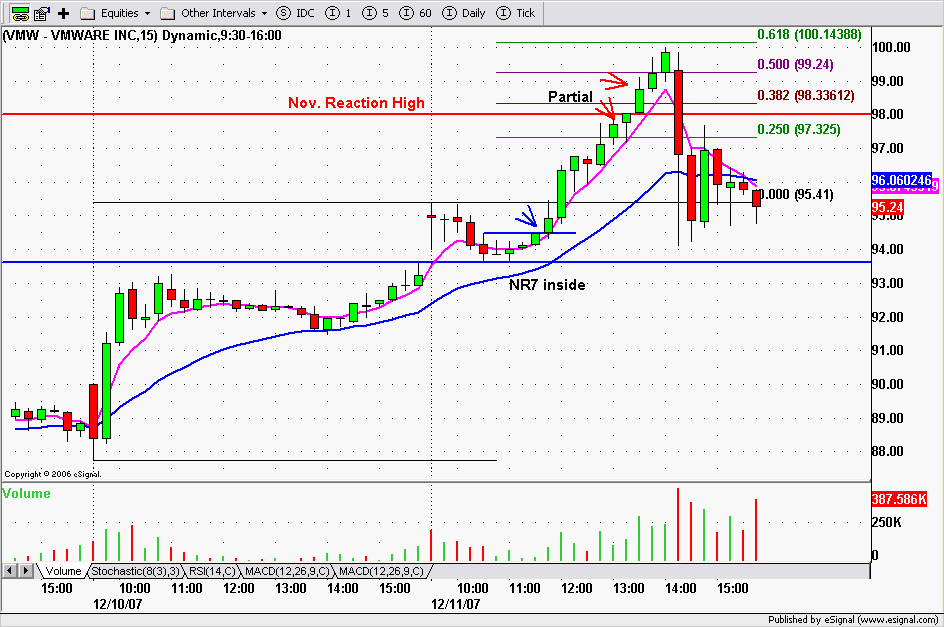Image resolution: width=944 pixels, height=627 pixels.
Task: Open the Other Intervals dropdown
Action: pos(214,13)
